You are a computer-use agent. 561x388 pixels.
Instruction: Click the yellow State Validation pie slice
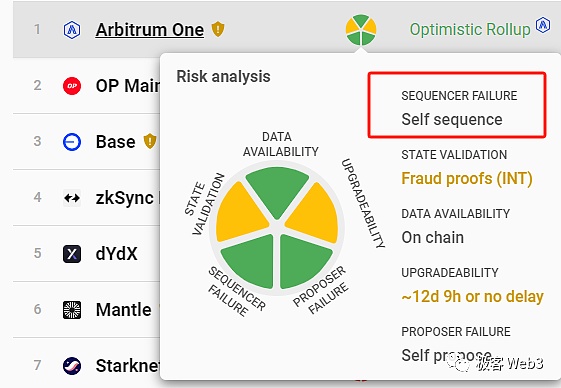coord(240,213)
